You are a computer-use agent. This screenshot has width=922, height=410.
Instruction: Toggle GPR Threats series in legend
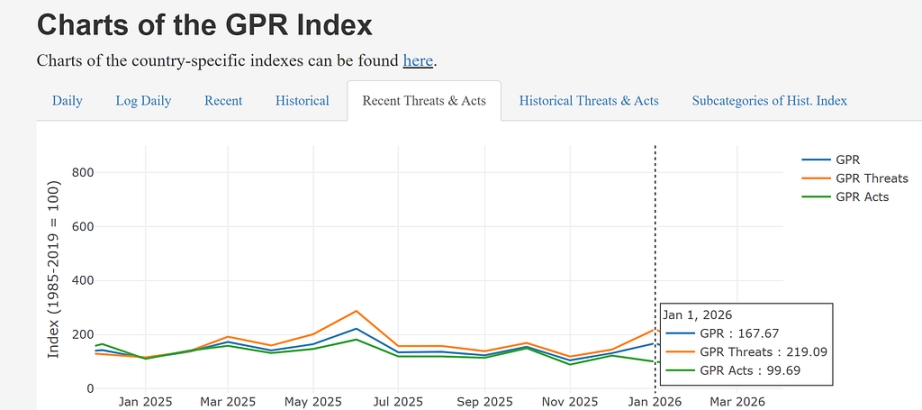tap(872, 178)
